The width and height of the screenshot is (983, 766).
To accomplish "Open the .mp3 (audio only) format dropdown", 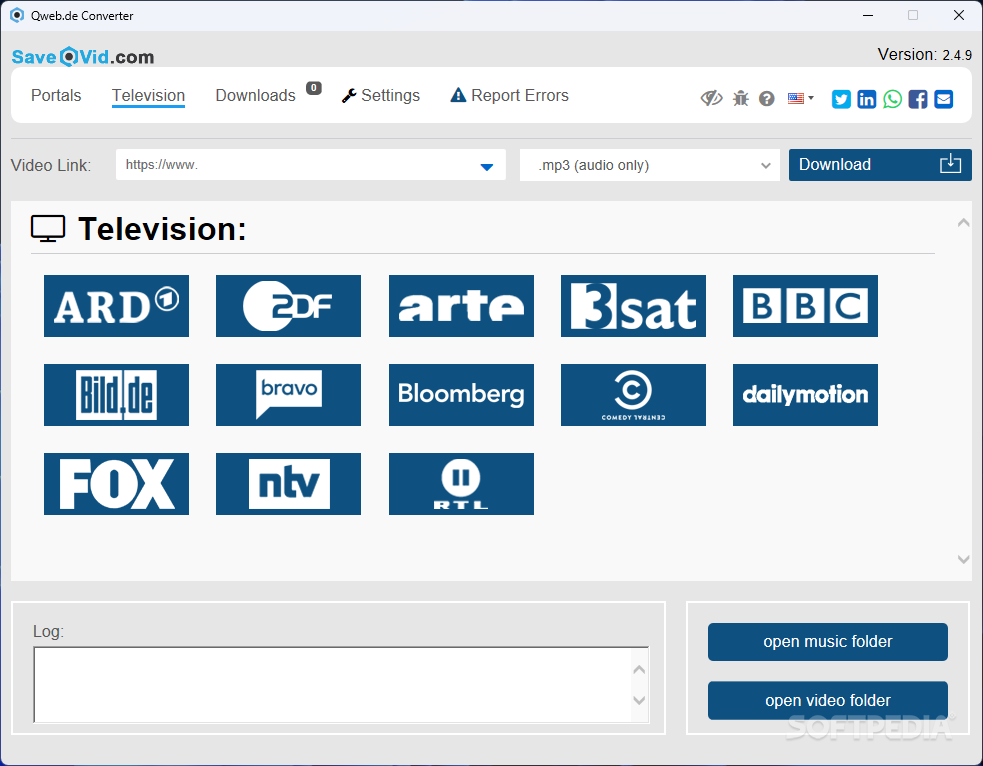I will click(x=649, y=165).
